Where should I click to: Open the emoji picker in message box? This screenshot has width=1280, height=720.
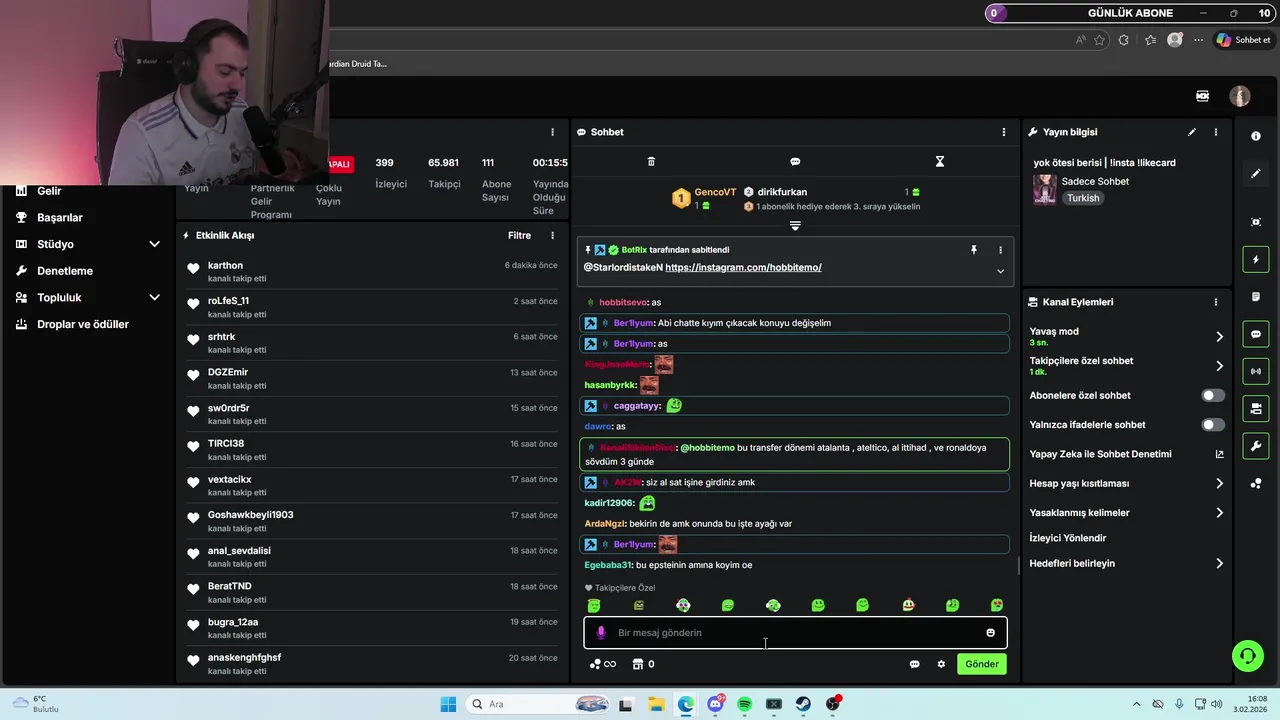(991, 633)
